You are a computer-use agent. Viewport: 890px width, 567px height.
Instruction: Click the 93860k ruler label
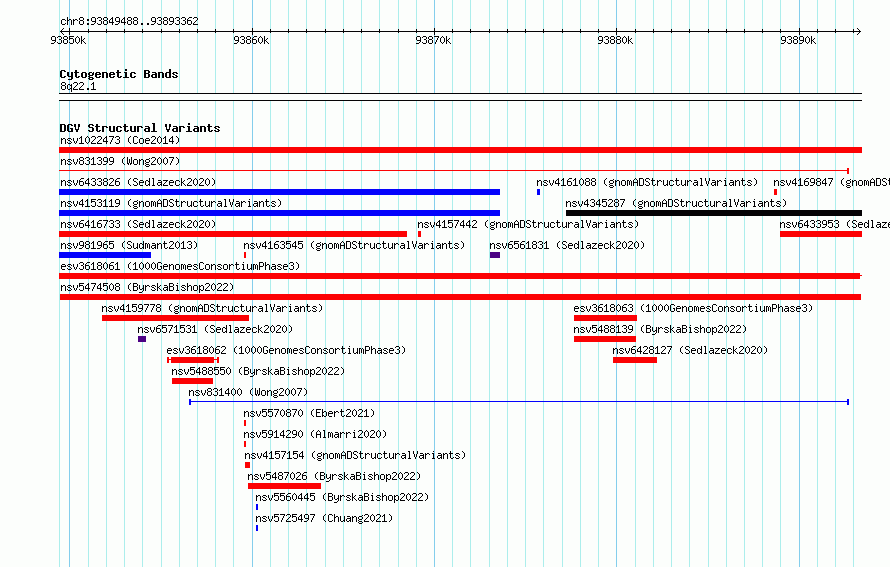pyautogui.click(x=251, y=40)
